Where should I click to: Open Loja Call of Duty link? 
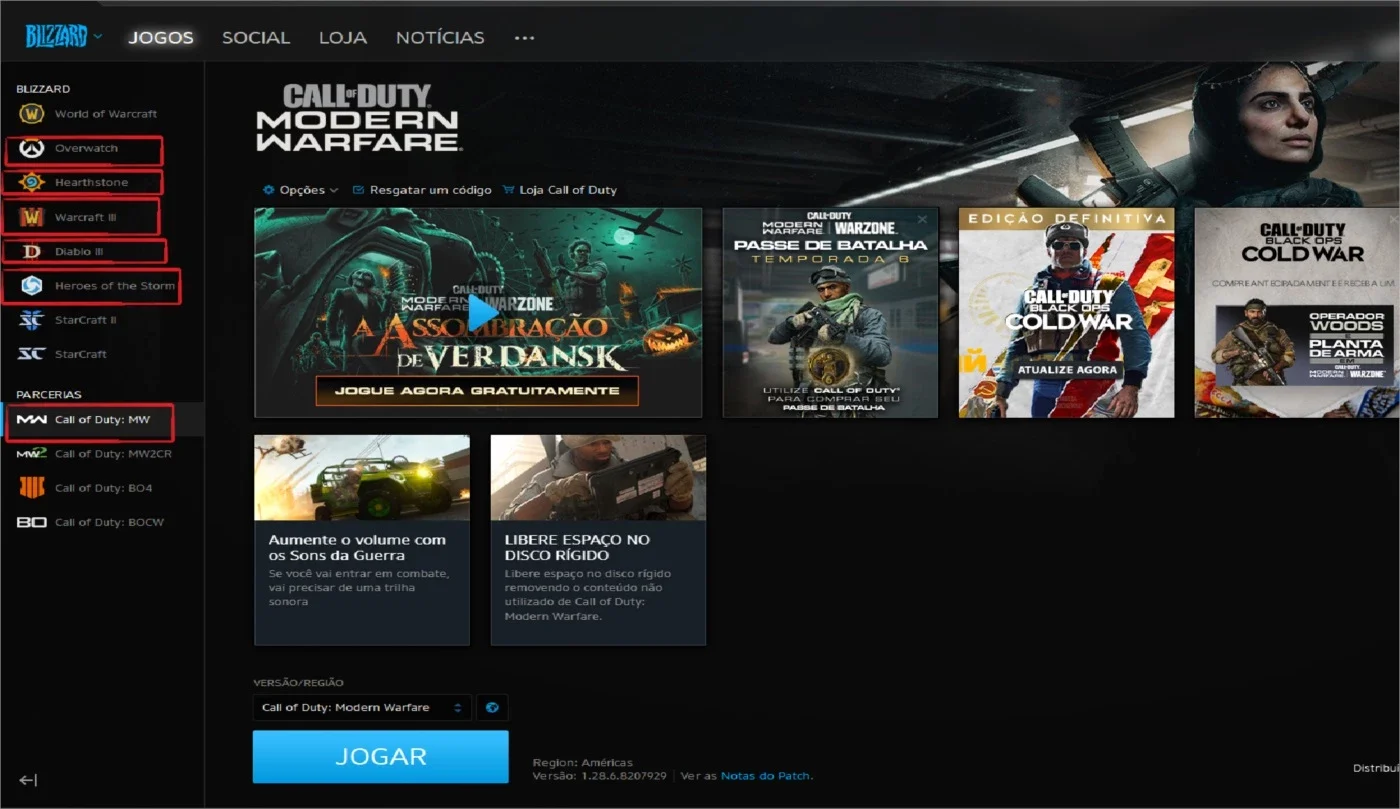pos(560,190)
